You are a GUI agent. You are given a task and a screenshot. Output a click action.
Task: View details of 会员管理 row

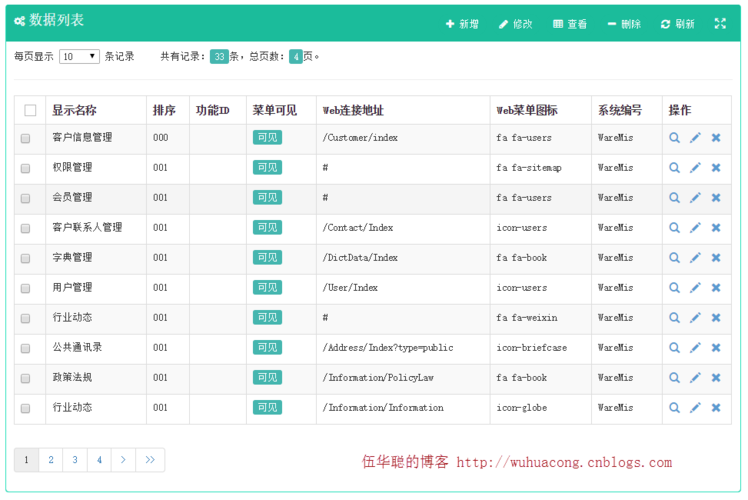(674, 198)
